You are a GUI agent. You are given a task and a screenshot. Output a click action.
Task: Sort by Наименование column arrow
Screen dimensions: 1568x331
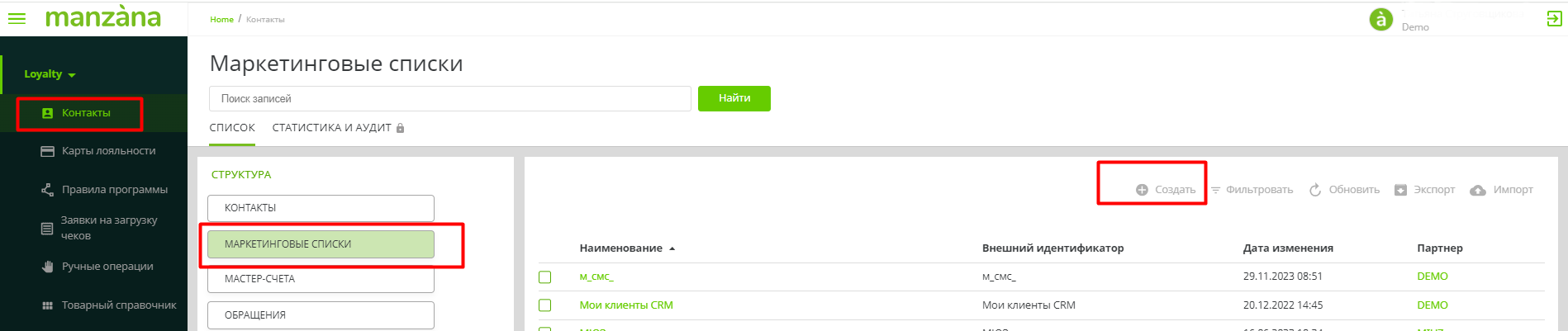tap(672, 248)
